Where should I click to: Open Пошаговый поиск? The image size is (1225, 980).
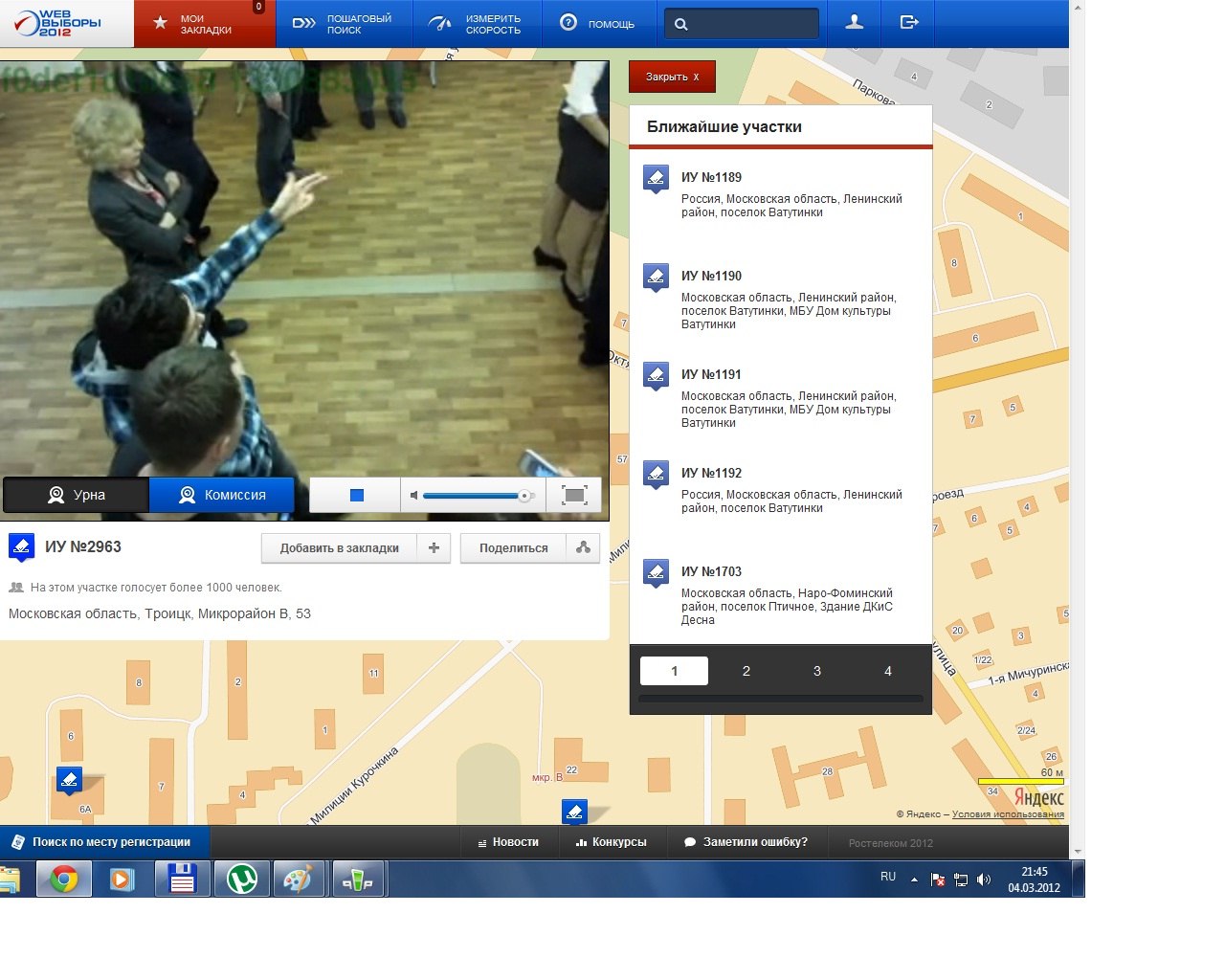pyautogui.click(x=344, y=24)
